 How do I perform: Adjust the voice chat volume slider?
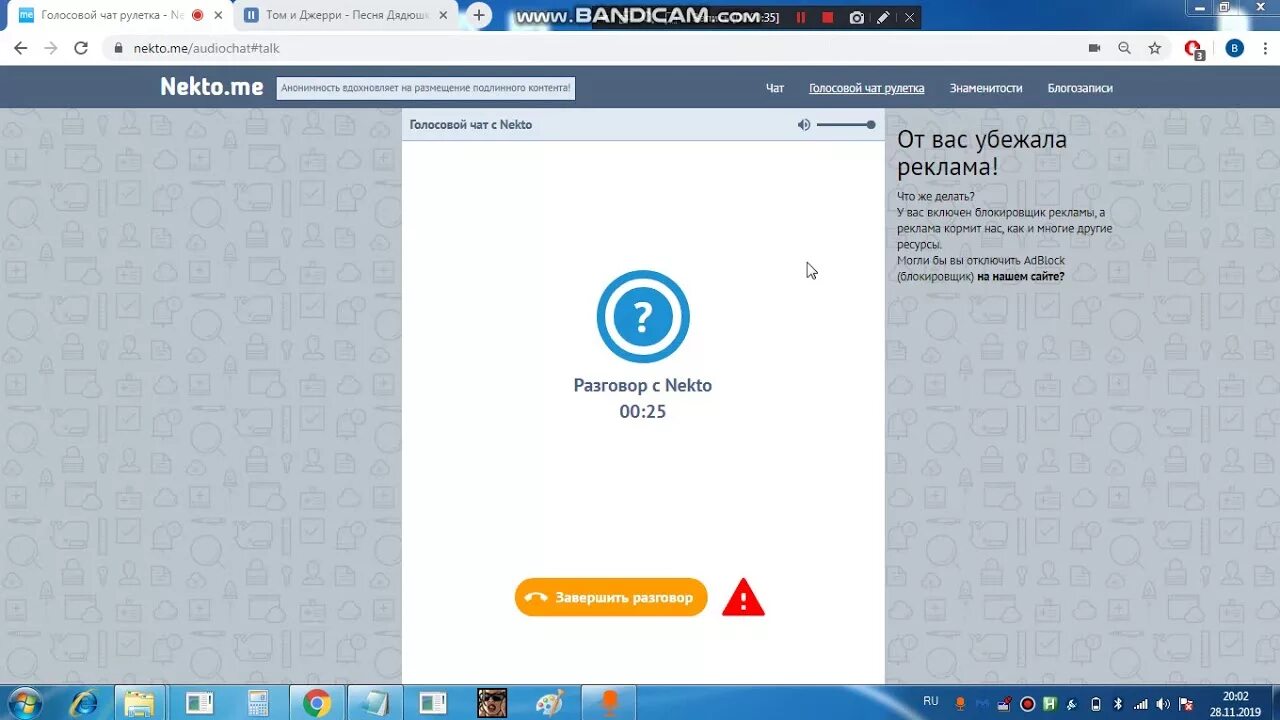pyautogui.click(x=846, y=125)
